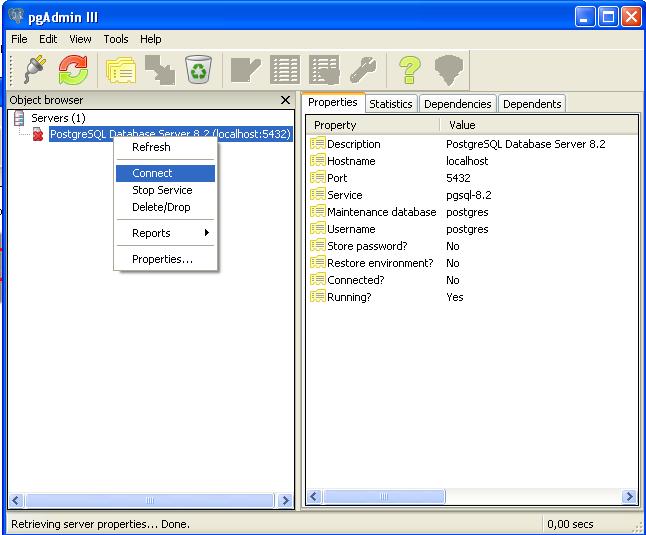Click the Servers group icon in tree
Screen dimensions: 646x535
pyautogui.click(x=19, y=118)
